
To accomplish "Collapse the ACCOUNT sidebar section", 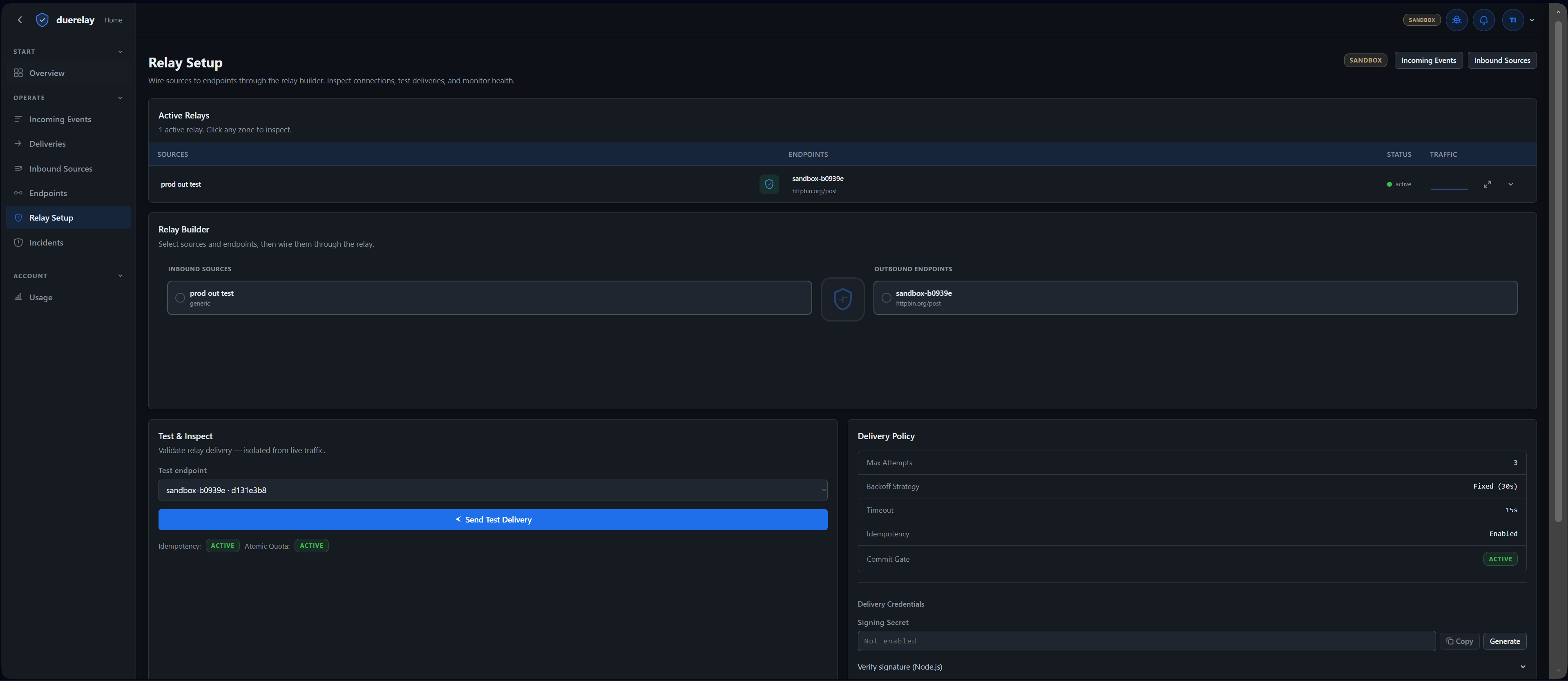I will 120,276.
